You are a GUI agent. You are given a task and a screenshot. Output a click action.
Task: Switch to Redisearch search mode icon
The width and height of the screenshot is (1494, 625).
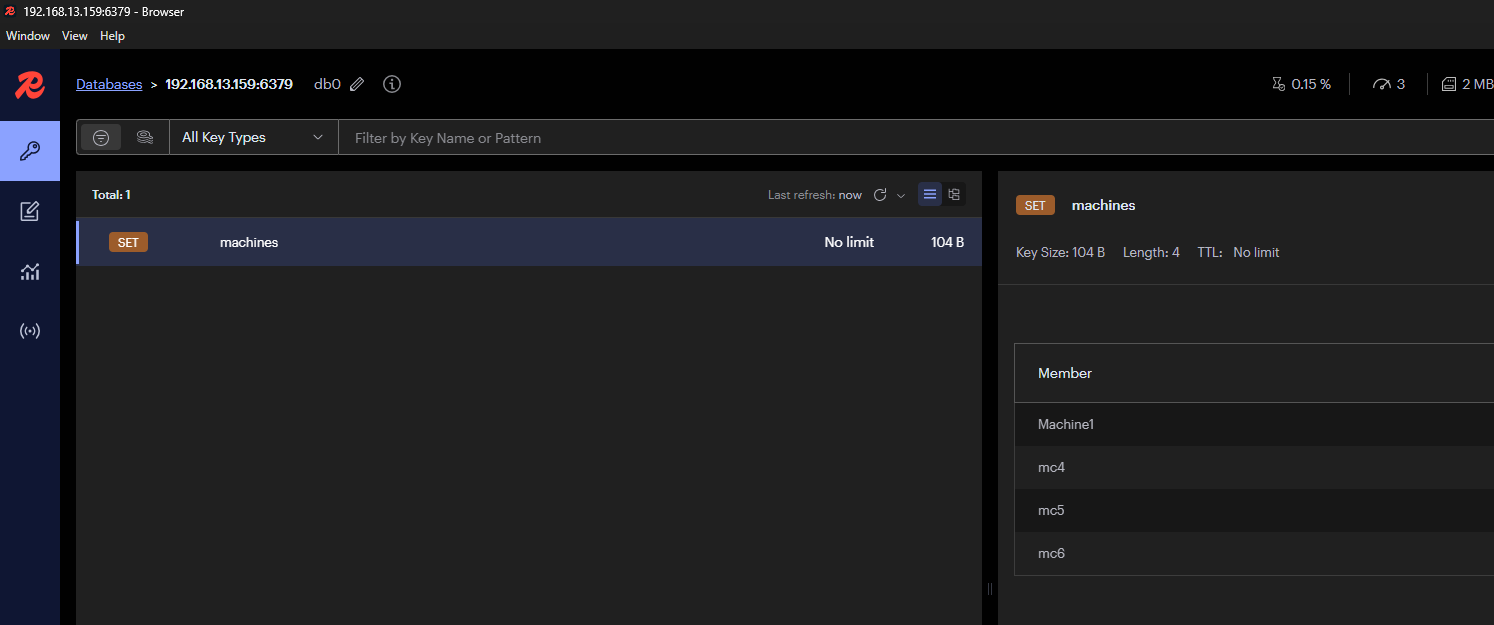click(145, 137)
